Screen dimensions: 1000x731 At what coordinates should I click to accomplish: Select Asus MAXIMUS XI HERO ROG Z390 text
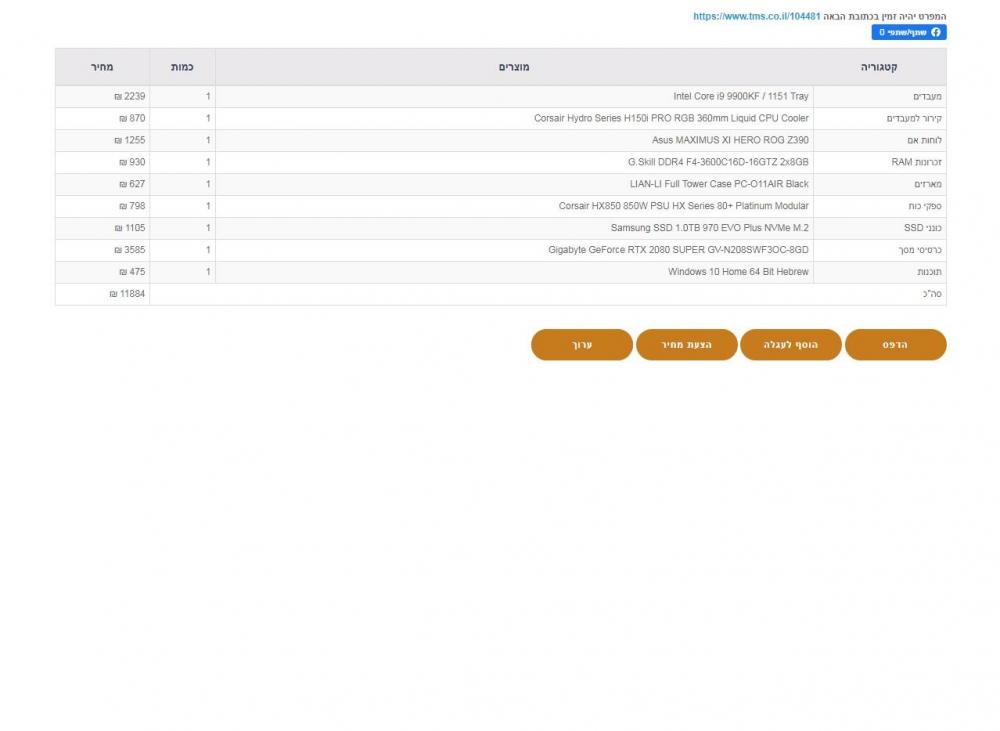tap(730, 140)
